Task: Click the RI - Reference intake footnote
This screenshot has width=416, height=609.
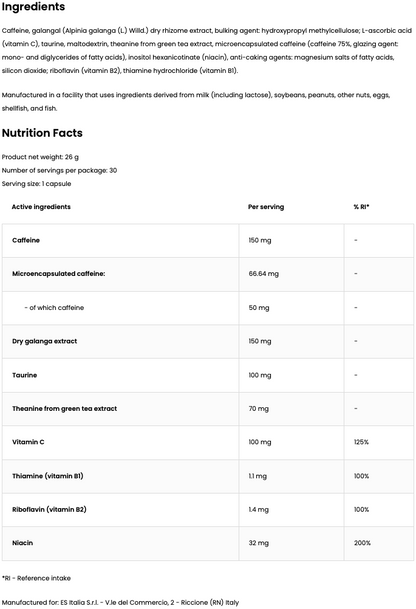Action: 36,578
